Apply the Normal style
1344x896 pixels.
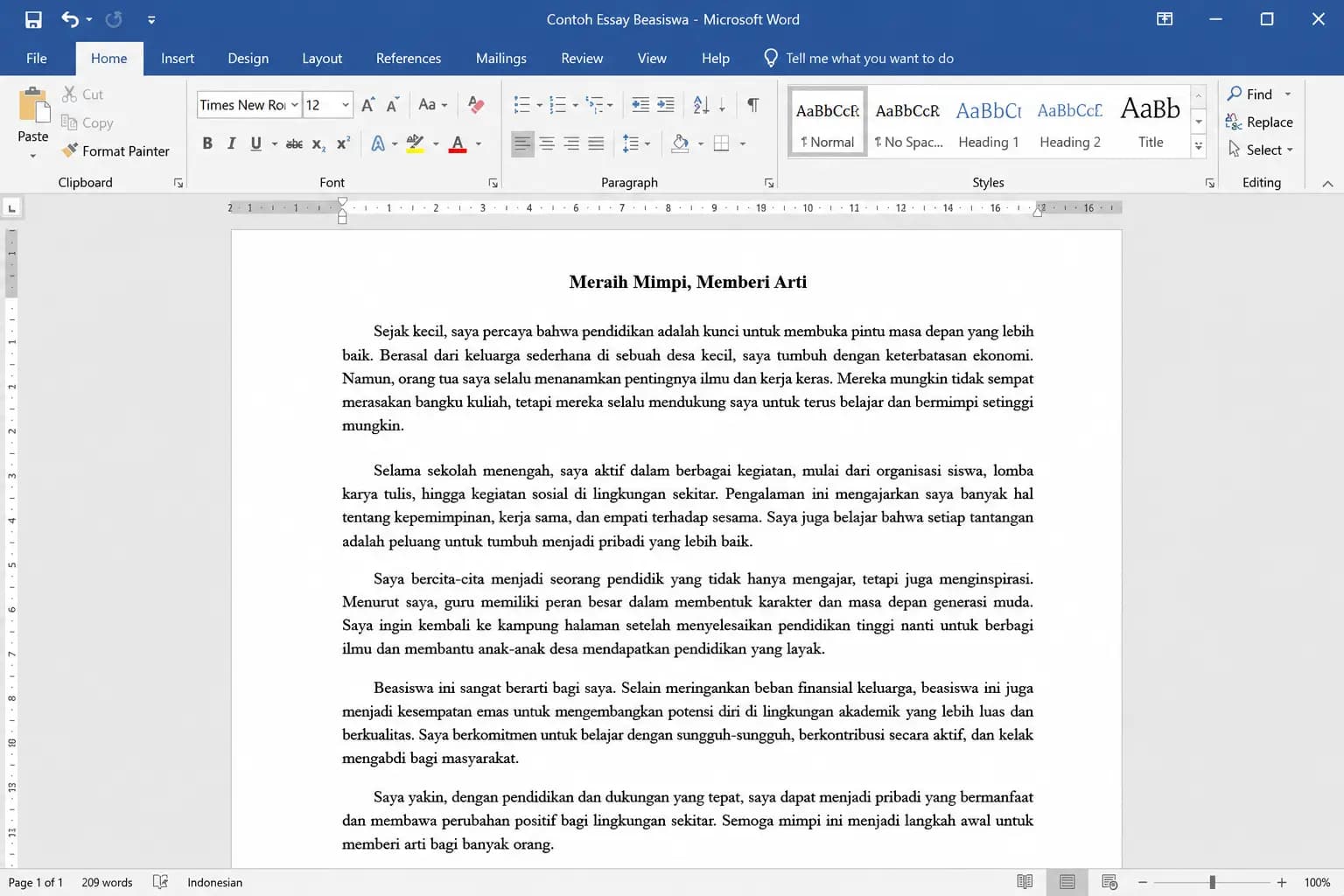(828, 123)
